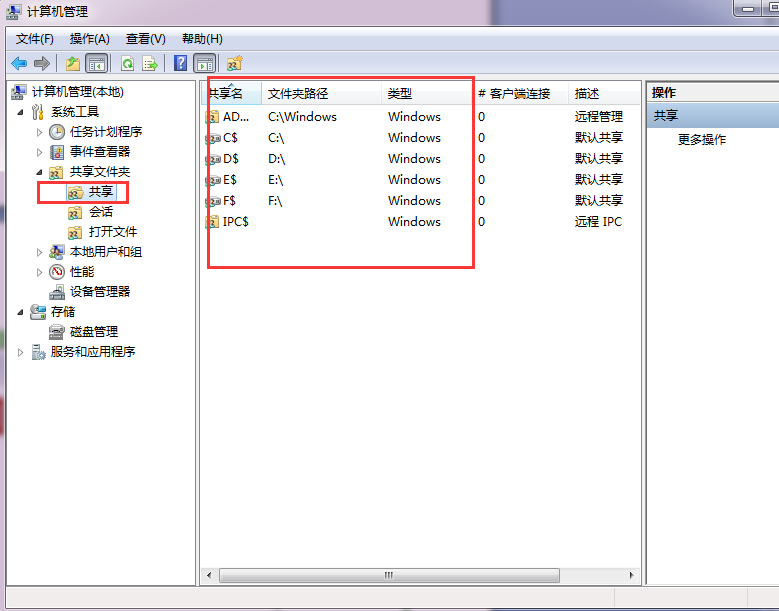
Task: Collapse the 共享文件夹 tree node
Action: coord(39,172)
